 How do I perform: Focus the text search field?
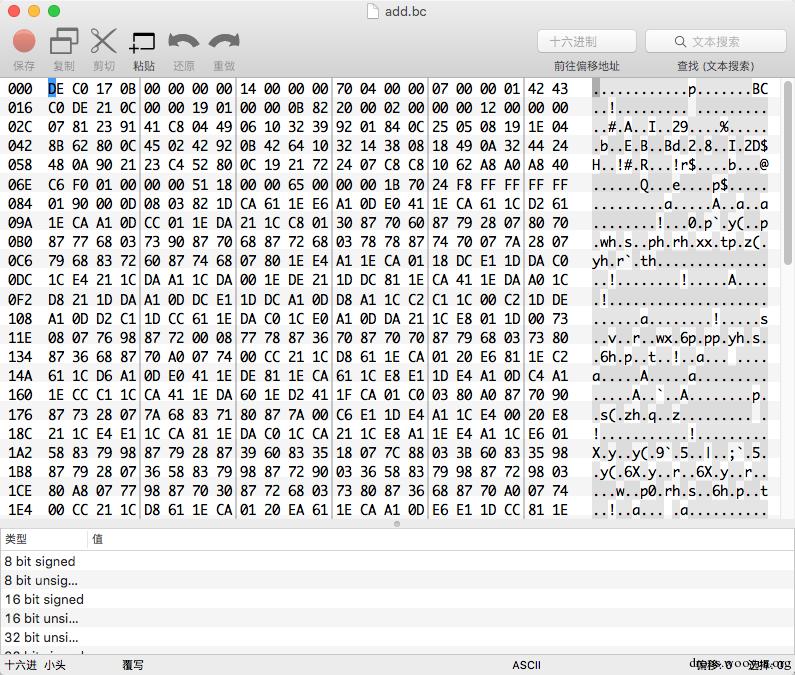click(715, 41)
